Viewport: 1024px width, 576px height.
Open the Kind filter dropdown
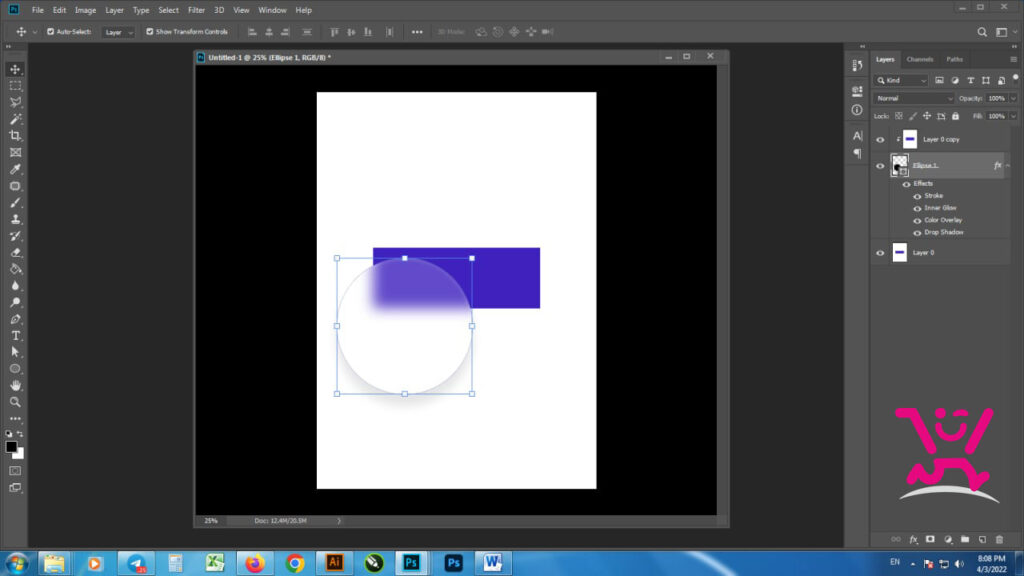902,80
